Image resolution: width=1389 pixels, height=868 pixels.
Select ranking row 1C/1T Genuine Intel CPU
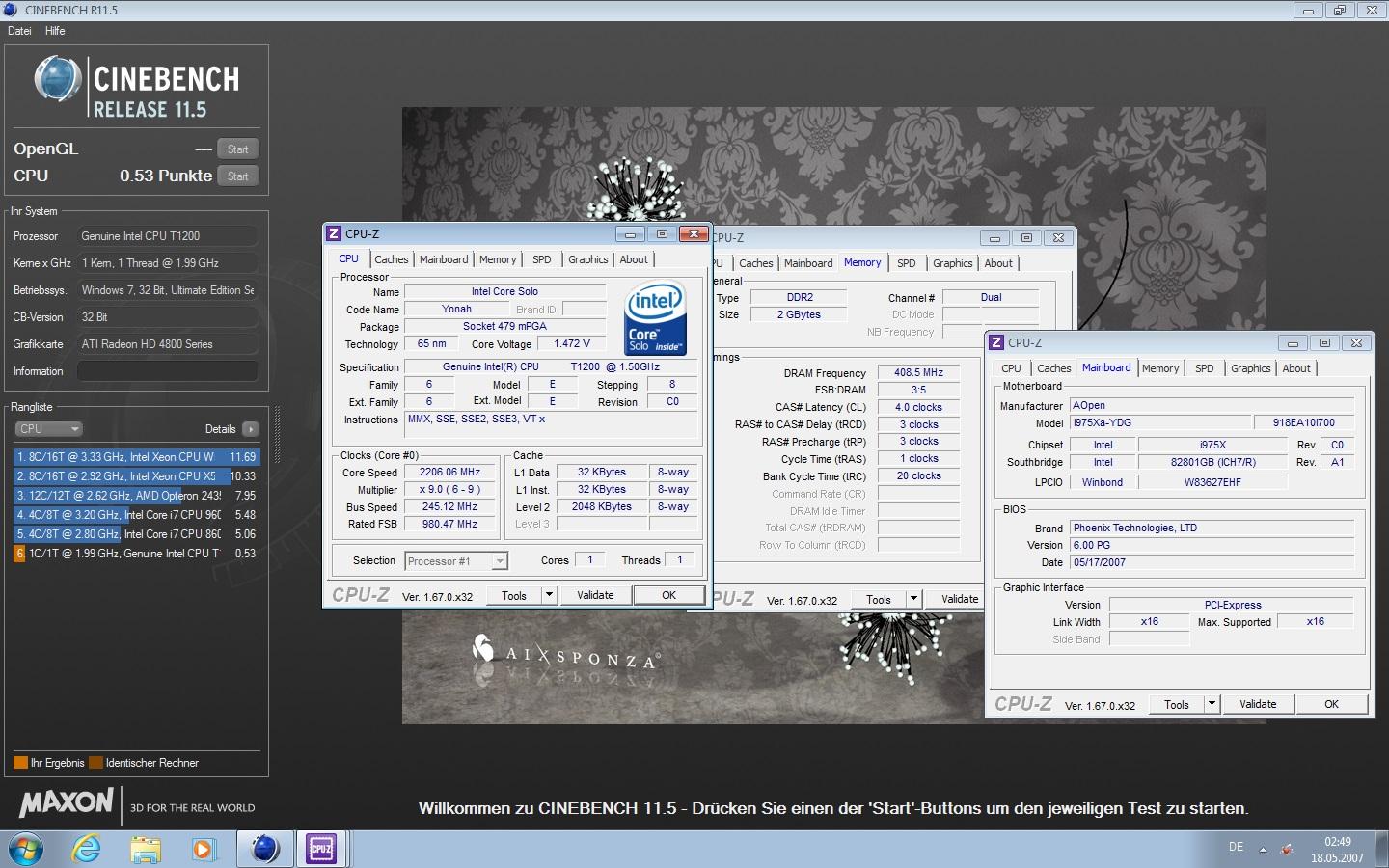pos(136,554)
